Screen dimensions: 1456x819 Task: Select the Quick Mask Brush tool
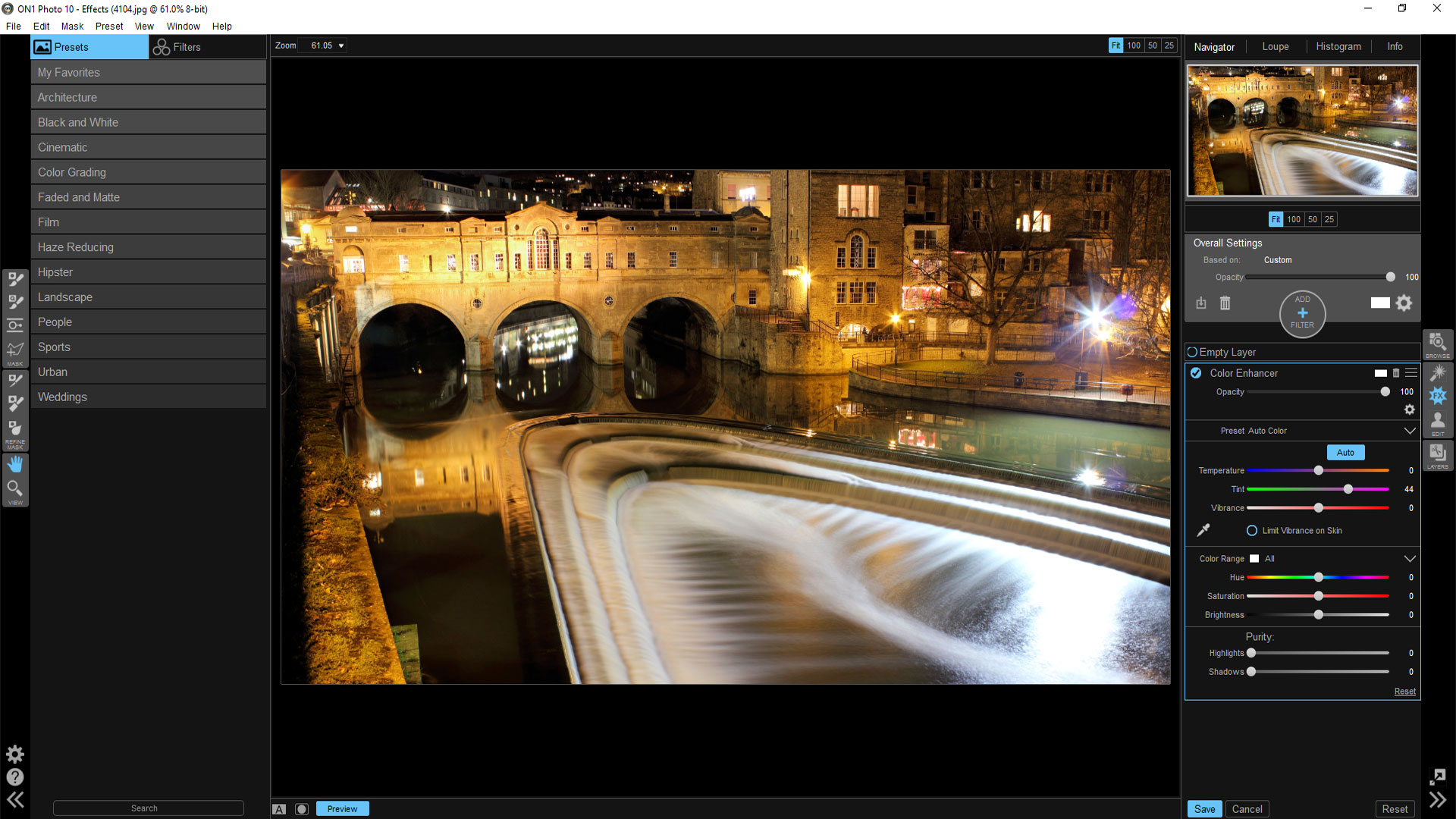pyautogui.click(x=15, y=302)
